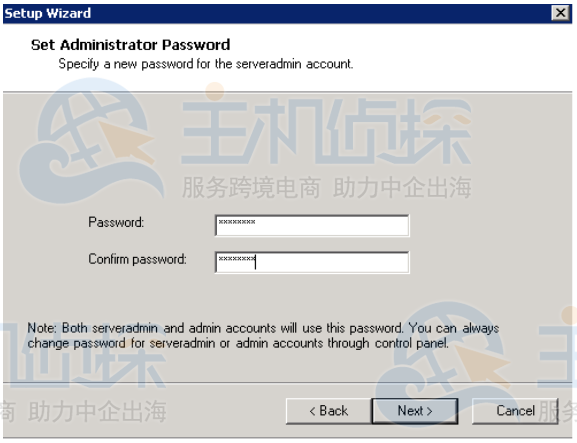Image resolution: width=577 pixels, height=443 pixels.
Task: Click the orange dot above the 主 character
Action: pyautogui.click(x=215, y=91)
